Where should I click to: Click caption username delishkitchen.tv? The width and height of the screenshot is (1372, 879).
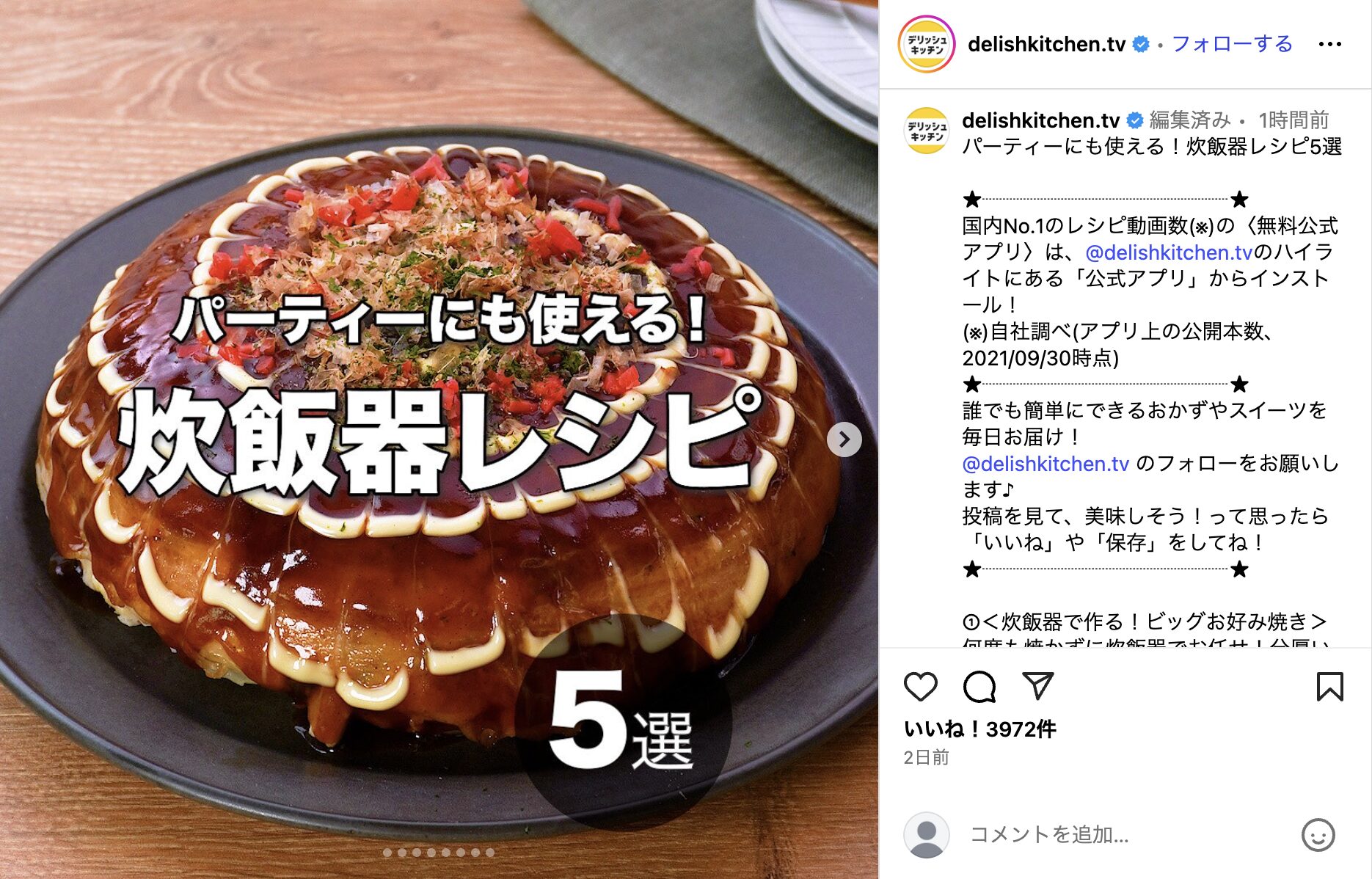[1040, 120]
